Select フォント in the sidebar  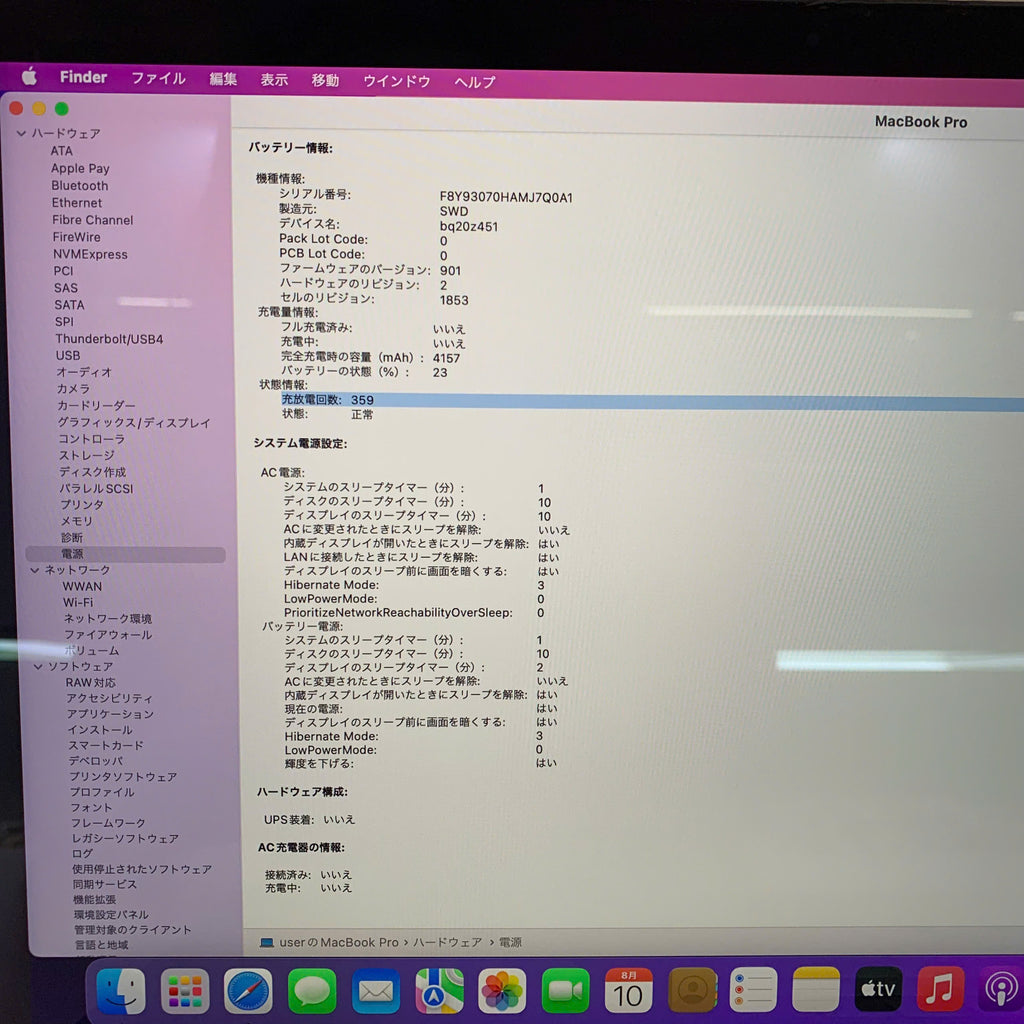point(91,808)
